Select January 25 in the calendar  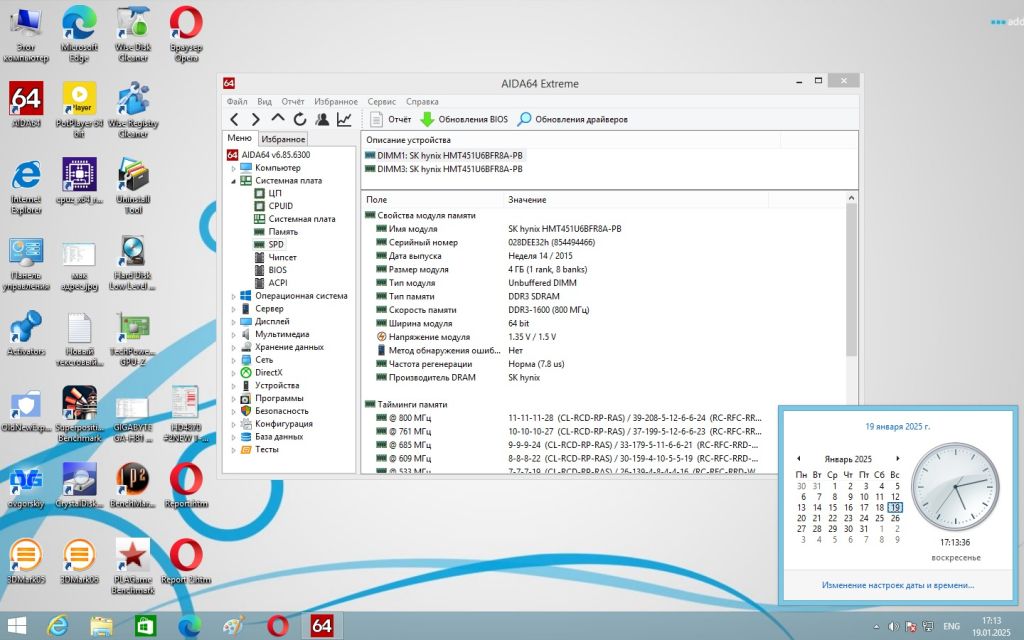tap(880, 518)
